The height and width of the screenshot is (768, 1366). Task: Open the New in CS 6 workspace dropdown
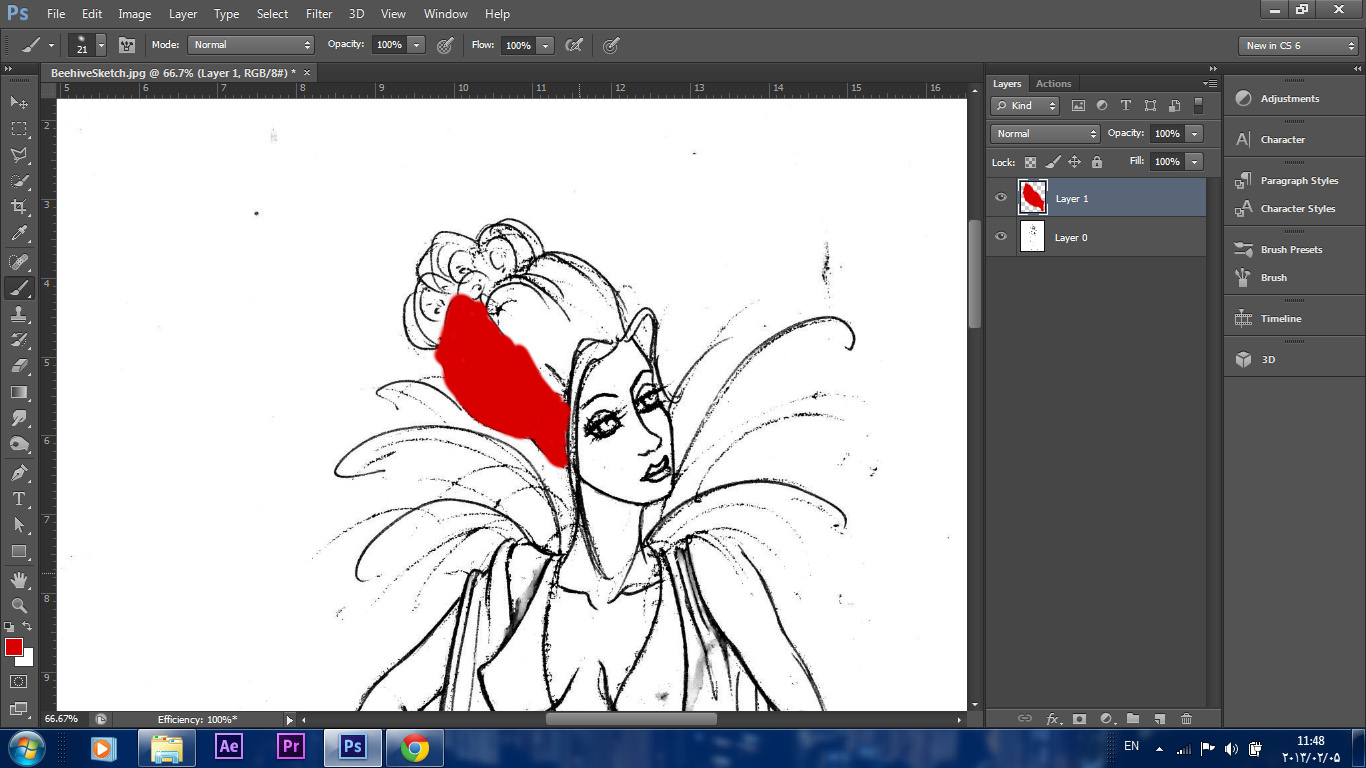(x=1298, y=45)
